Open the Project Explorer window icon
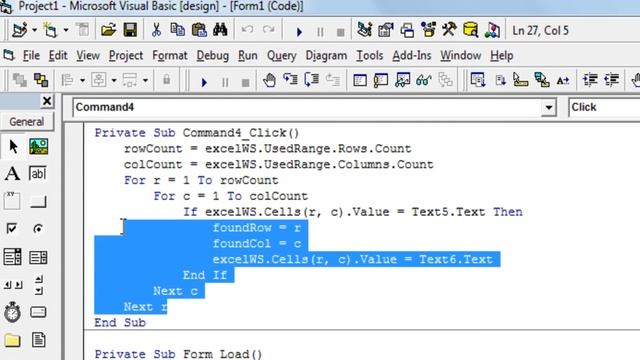The width and height of the screenshot is (640, 360). (364, 30)
